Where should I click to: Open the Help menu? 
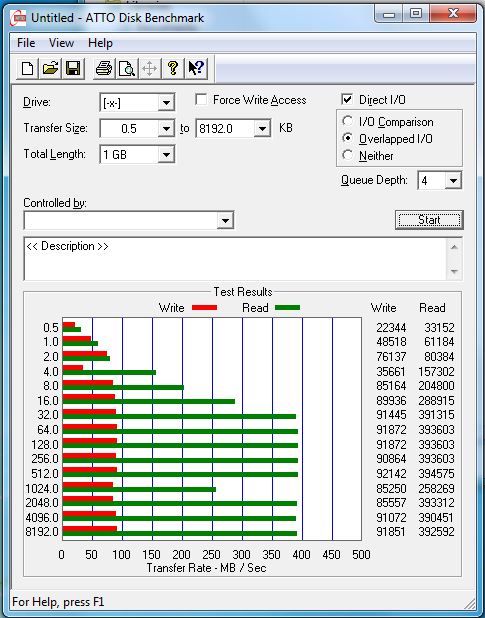click(x=100, y=43)
